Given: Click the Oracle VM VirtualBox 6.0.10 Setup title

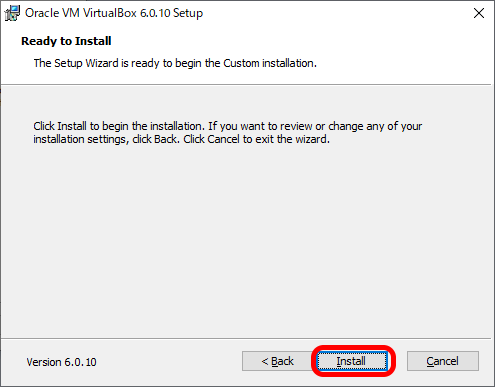Looking at the screenshot, I should [x=114, y=13].
